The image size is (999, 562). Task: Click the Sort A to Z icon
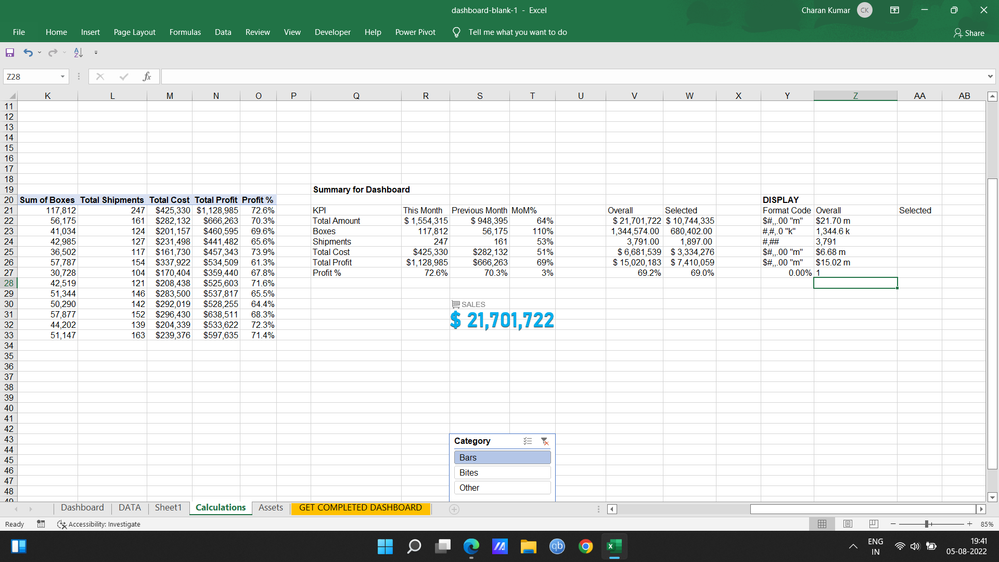78,53
